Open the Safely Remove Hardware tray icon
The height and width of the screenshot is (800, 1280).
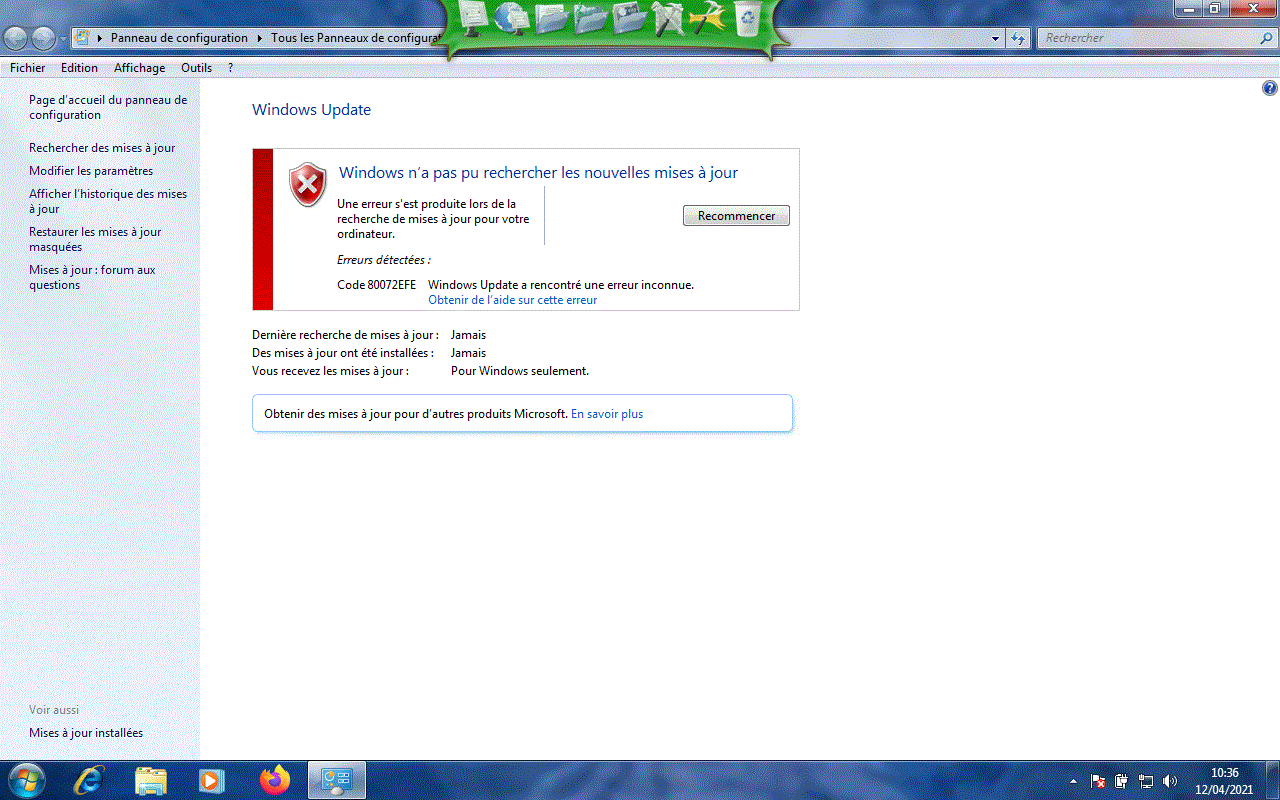(x=1121, y=781)
